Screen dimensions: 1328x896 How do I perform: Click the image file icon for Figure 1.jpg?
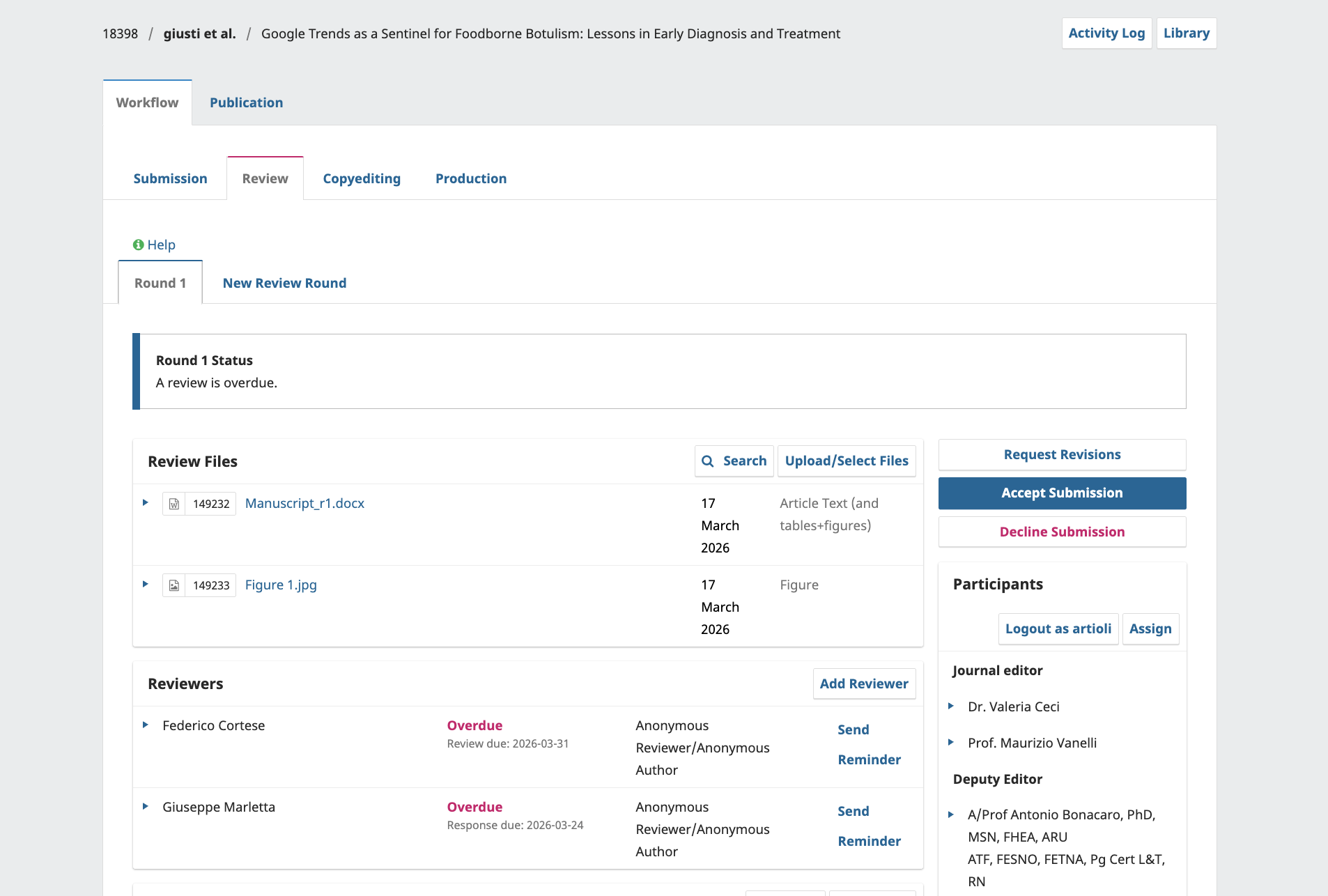click(174, 585)
